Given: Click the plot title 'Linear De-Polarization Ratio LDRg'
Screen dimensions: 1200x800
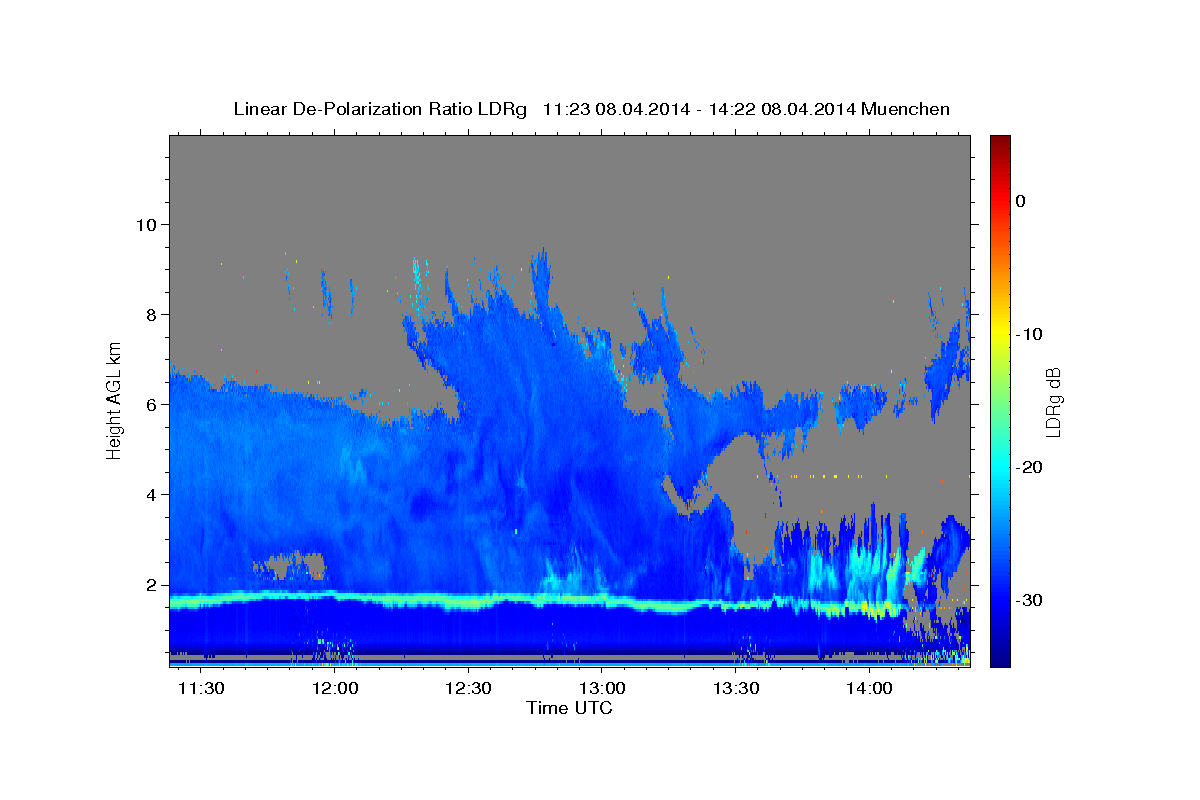Looking at the screenshot, I should tap(380, 109).
